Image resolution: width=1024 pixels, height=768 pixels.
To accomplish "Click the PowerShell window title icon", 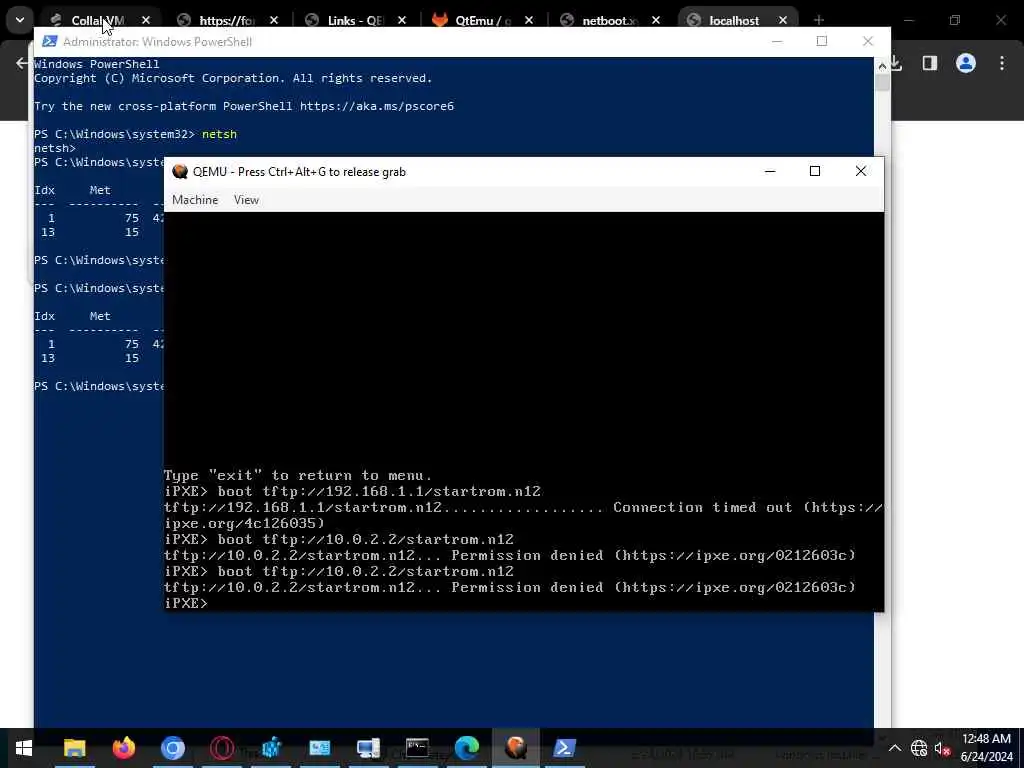I will [49, 41].
